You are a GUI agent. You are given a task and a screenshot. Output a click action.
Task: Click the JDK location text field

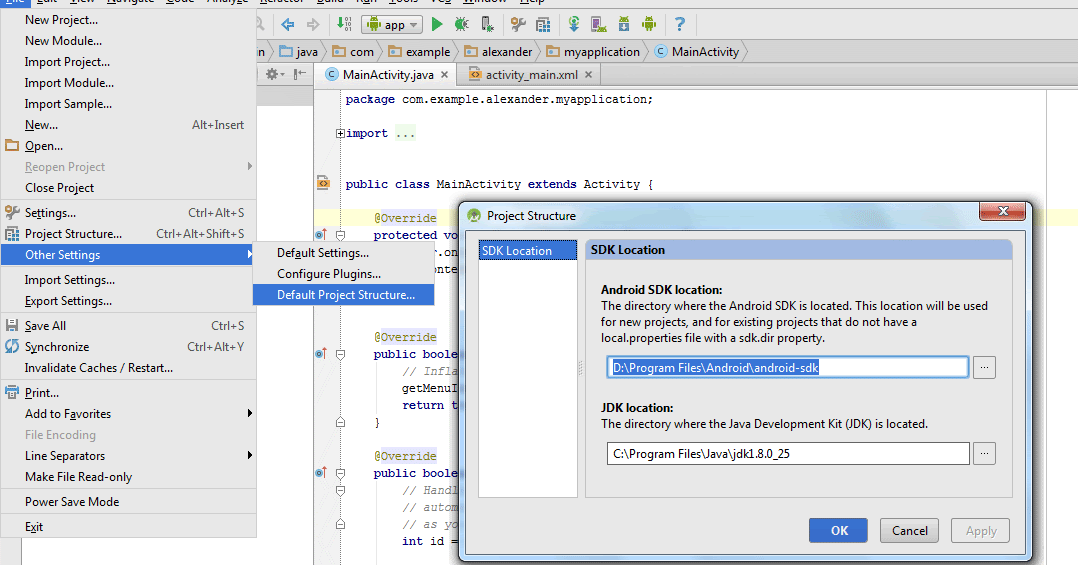click(788, 454)
